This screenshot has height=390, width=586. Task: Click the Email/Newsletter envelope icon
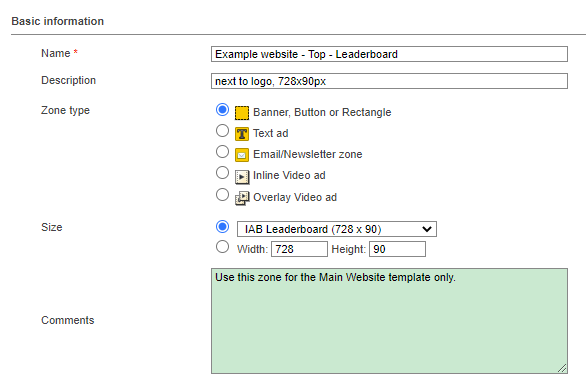click(242, 155)
